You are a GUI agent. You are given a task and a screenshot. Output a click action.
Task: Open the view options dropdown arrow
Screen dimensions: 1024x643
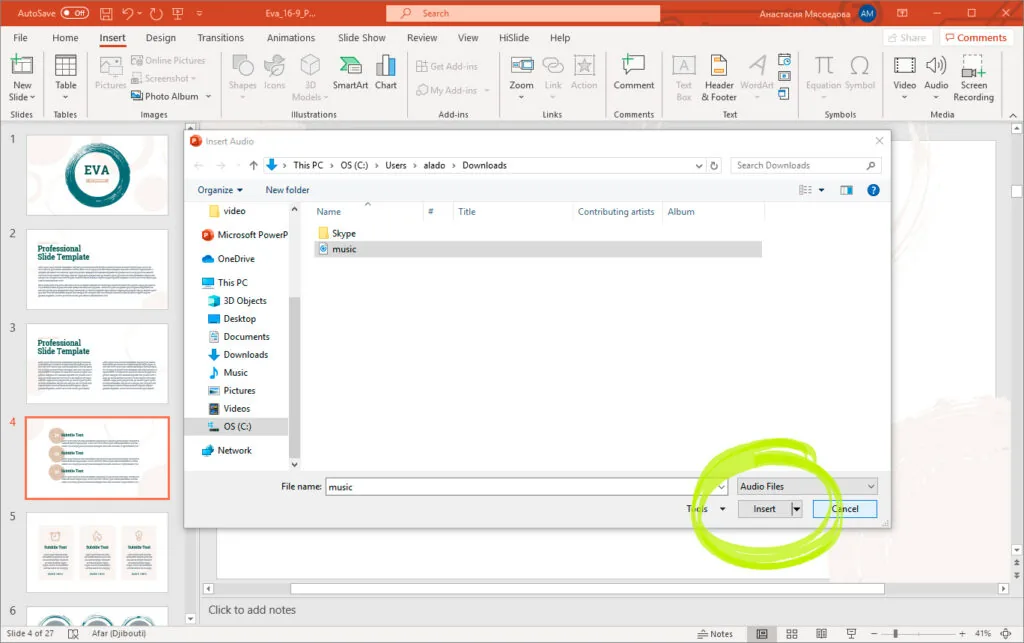[x=822, y=190]
